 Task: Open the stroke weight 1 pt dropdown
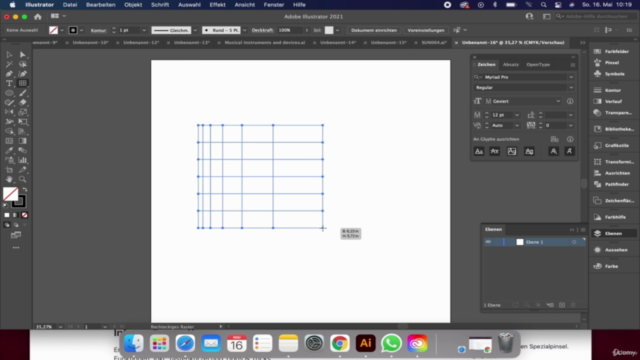(144, 30)
